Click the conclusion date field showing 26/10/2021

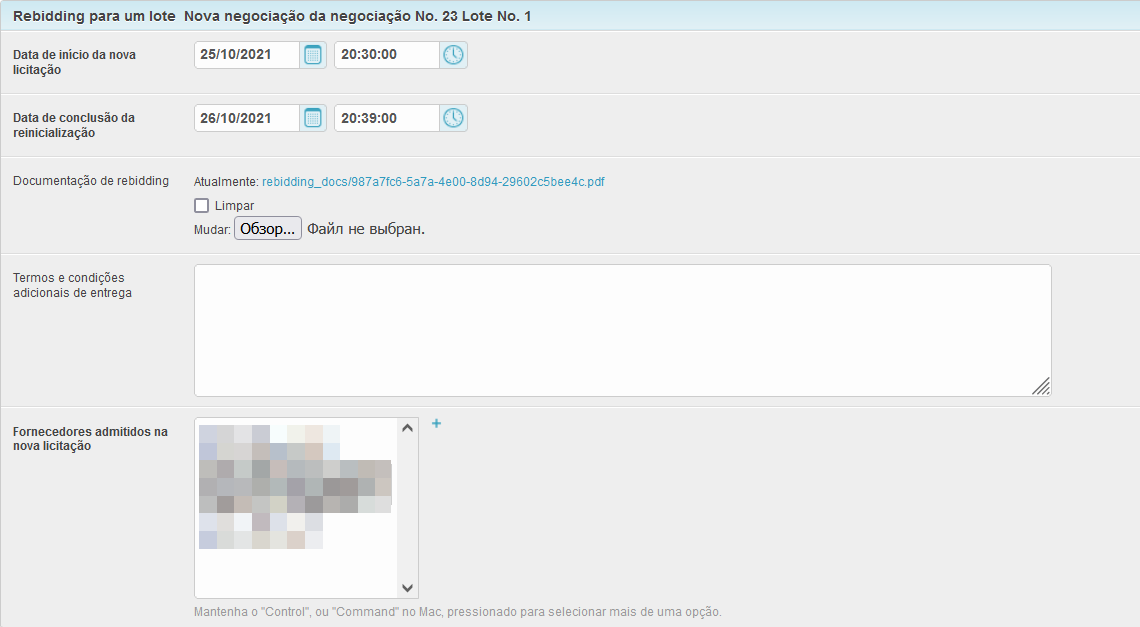(246, 118)
